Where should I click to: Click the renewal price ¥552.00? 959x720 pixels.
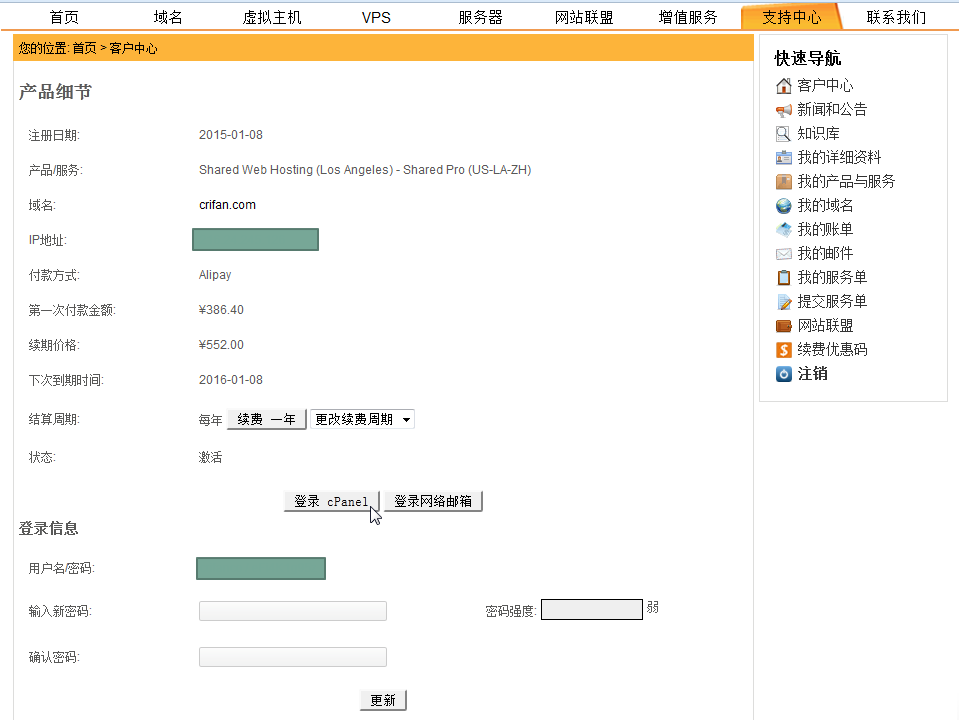[221, 345]
